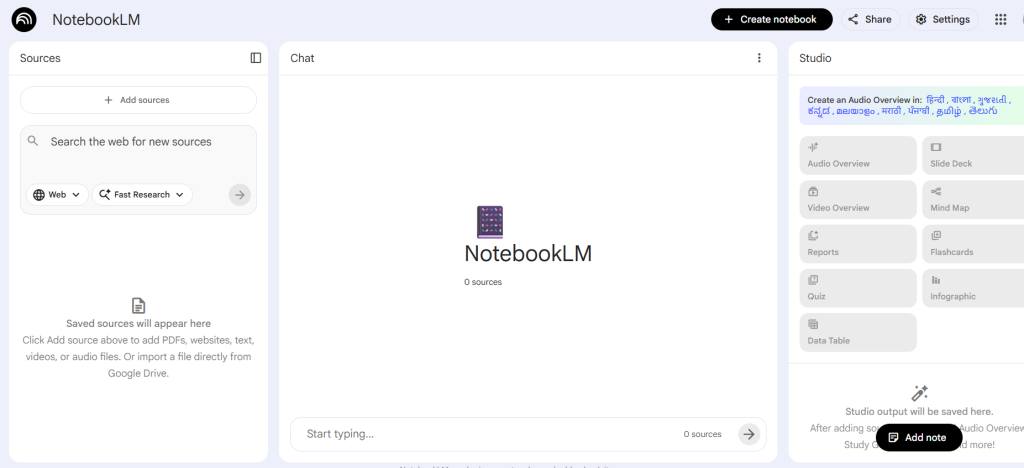Click the Quiz tile

pyautogui.click(x=858, y=288)
